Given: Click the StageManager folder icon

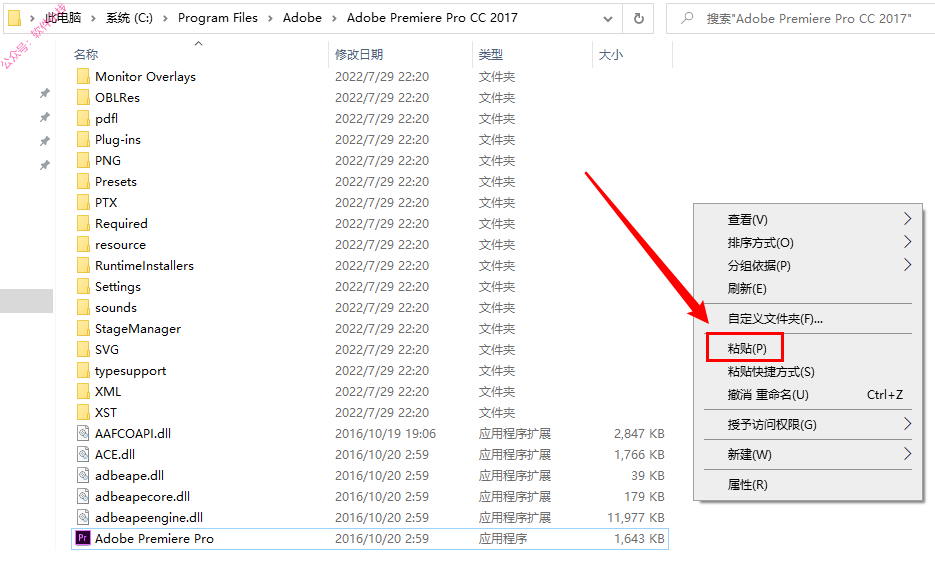Looking at the screenshot, I should click(x=83, y=329).
